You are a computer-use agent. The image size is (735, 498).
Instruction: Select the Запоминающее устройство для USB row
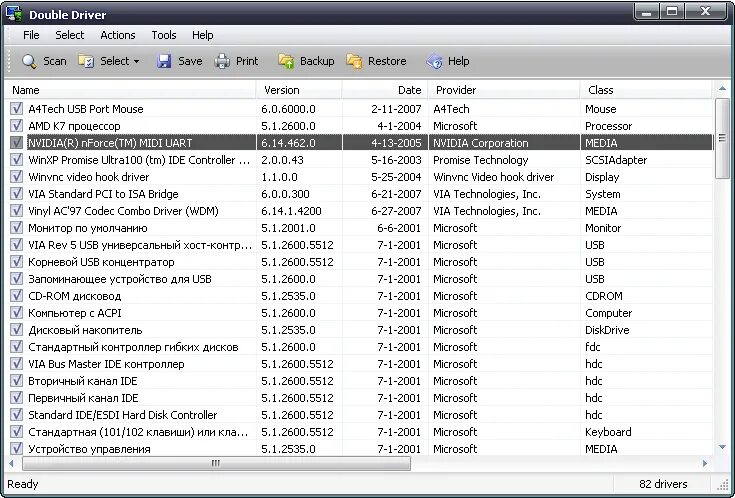[x=359, y=279]
